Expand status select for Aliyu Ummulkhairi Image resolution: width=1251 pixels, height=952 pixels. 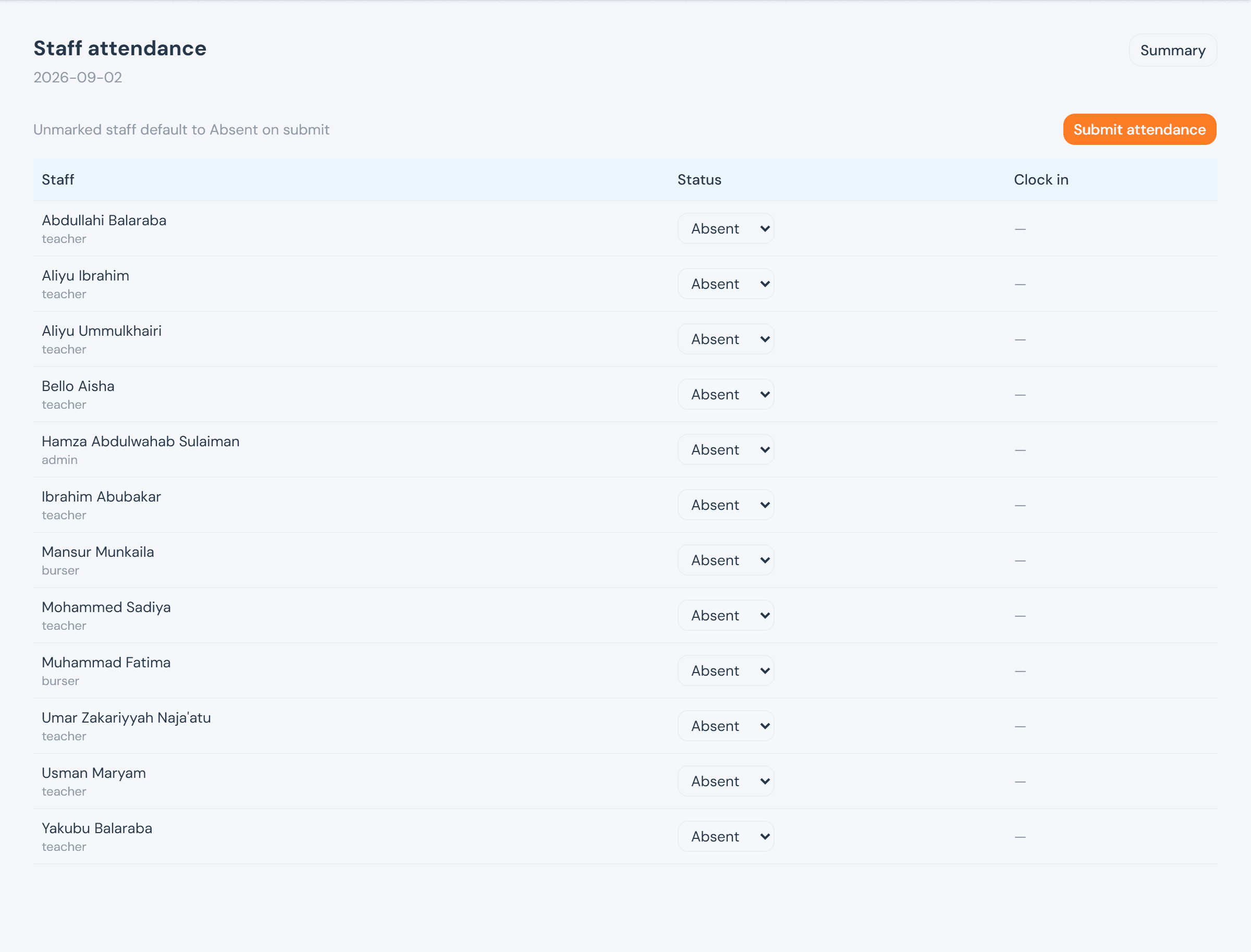[x=725, y=339]
